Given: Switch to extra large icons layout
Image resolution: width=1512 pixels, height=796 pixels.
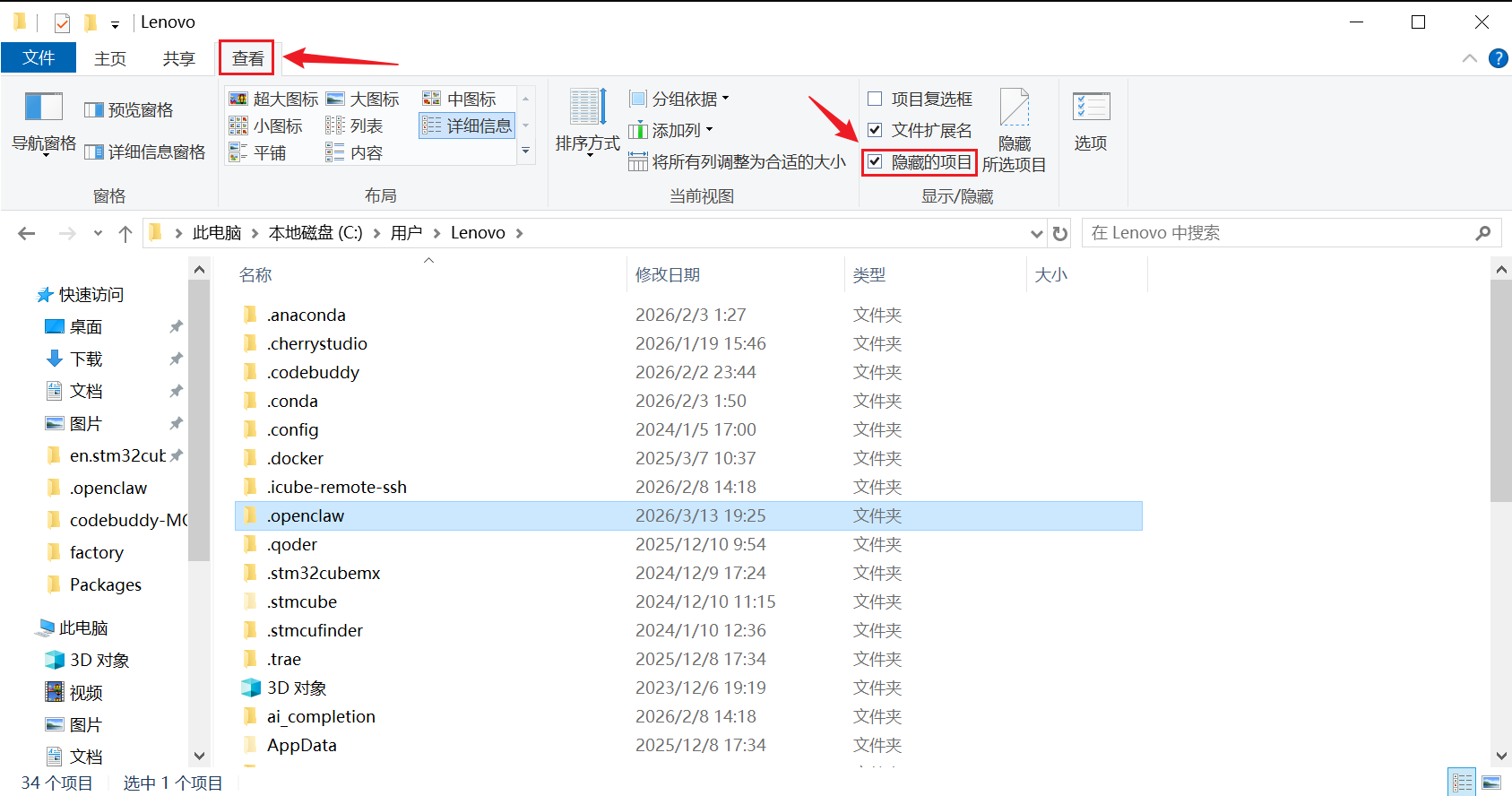Looking at the screenshot, I should (x=274, y=99).
